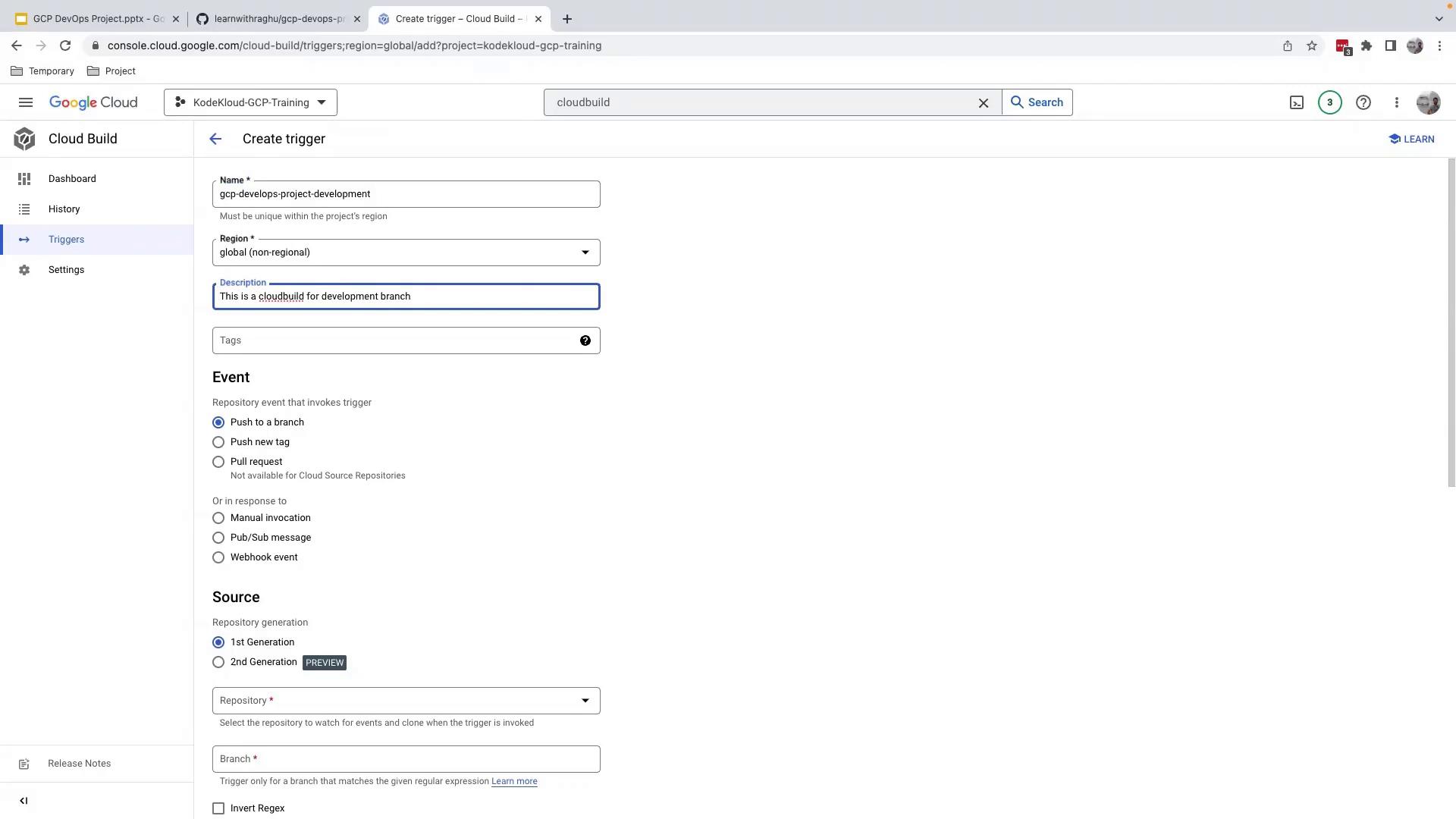Select Push new tag radio button
Screen dimensions: 1456x819
218,442
